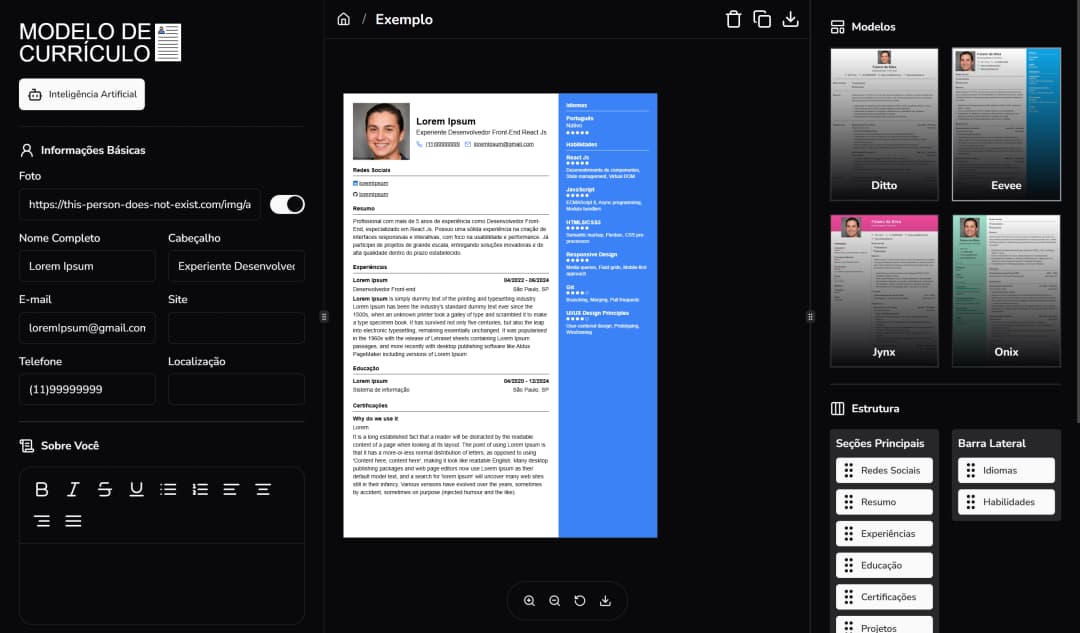Toggle strikethrough in the text editor

(x=105, y=489)
